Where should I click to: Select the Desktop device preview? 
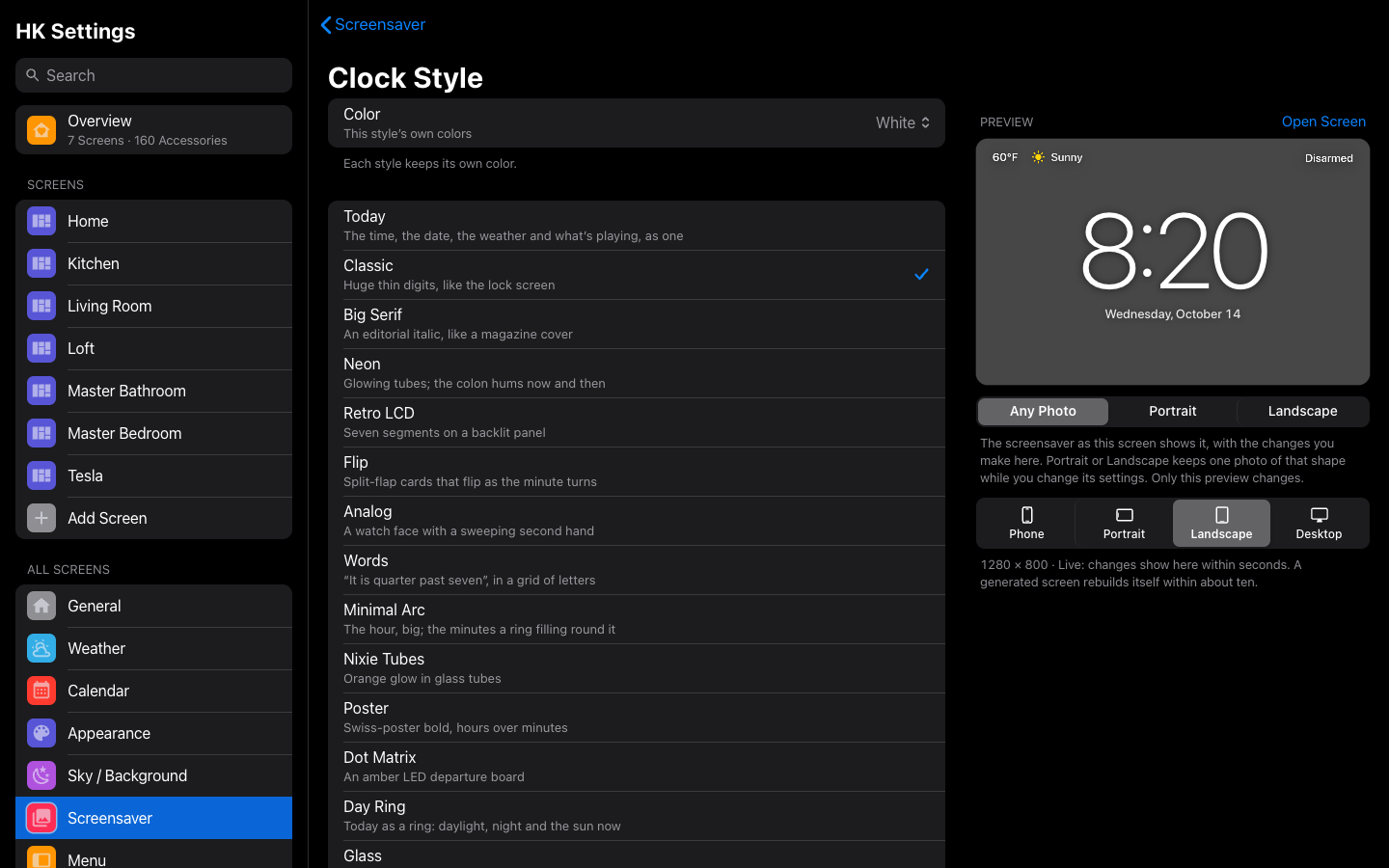tap(1319, 524)
